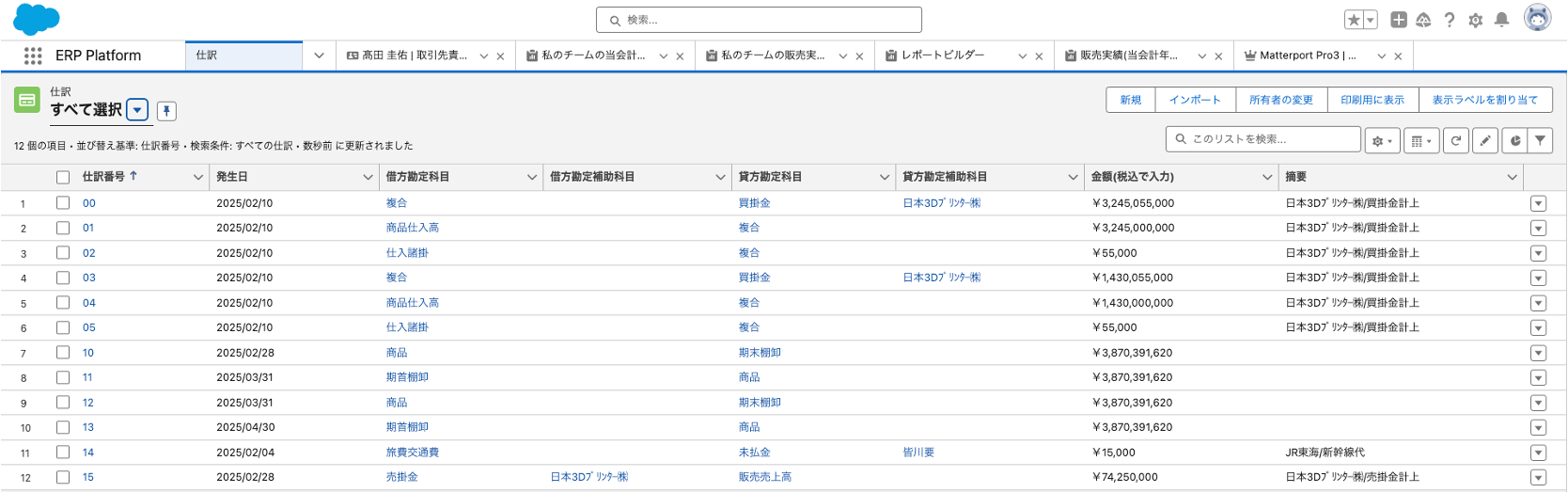Expand the favorites list dropdown arrow
This screenshot has width=1568, height=493.
click(1371, 20)
